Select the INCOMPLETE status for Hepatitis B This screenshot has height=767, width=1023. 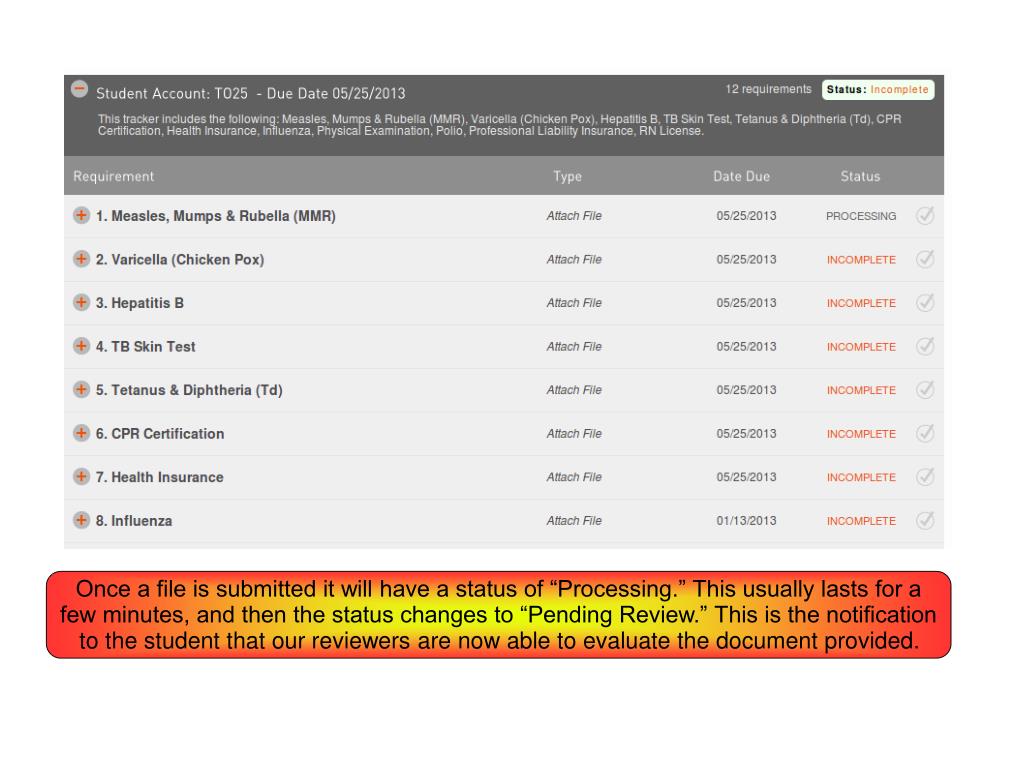861,303
